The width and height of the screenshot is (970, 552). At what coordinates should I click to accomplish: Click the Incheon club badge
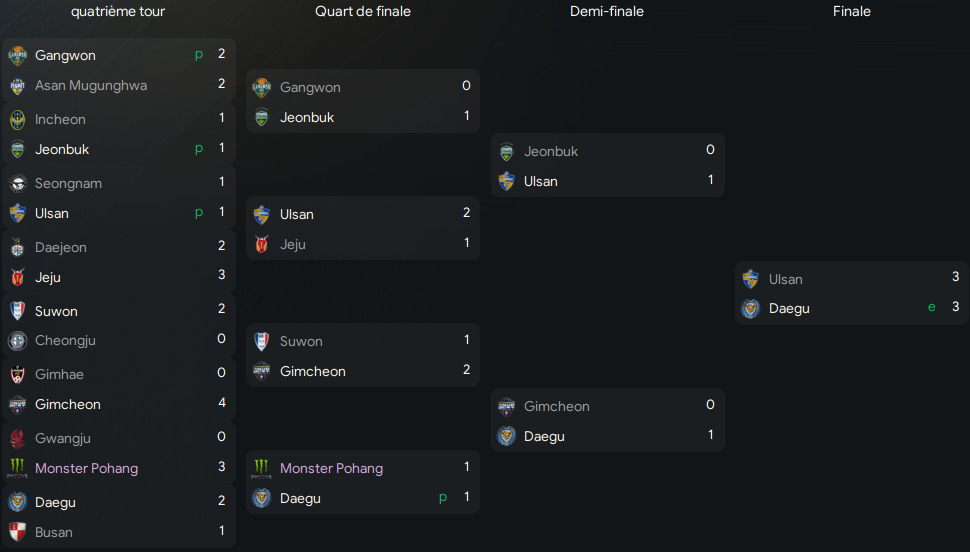pos(17,120)
